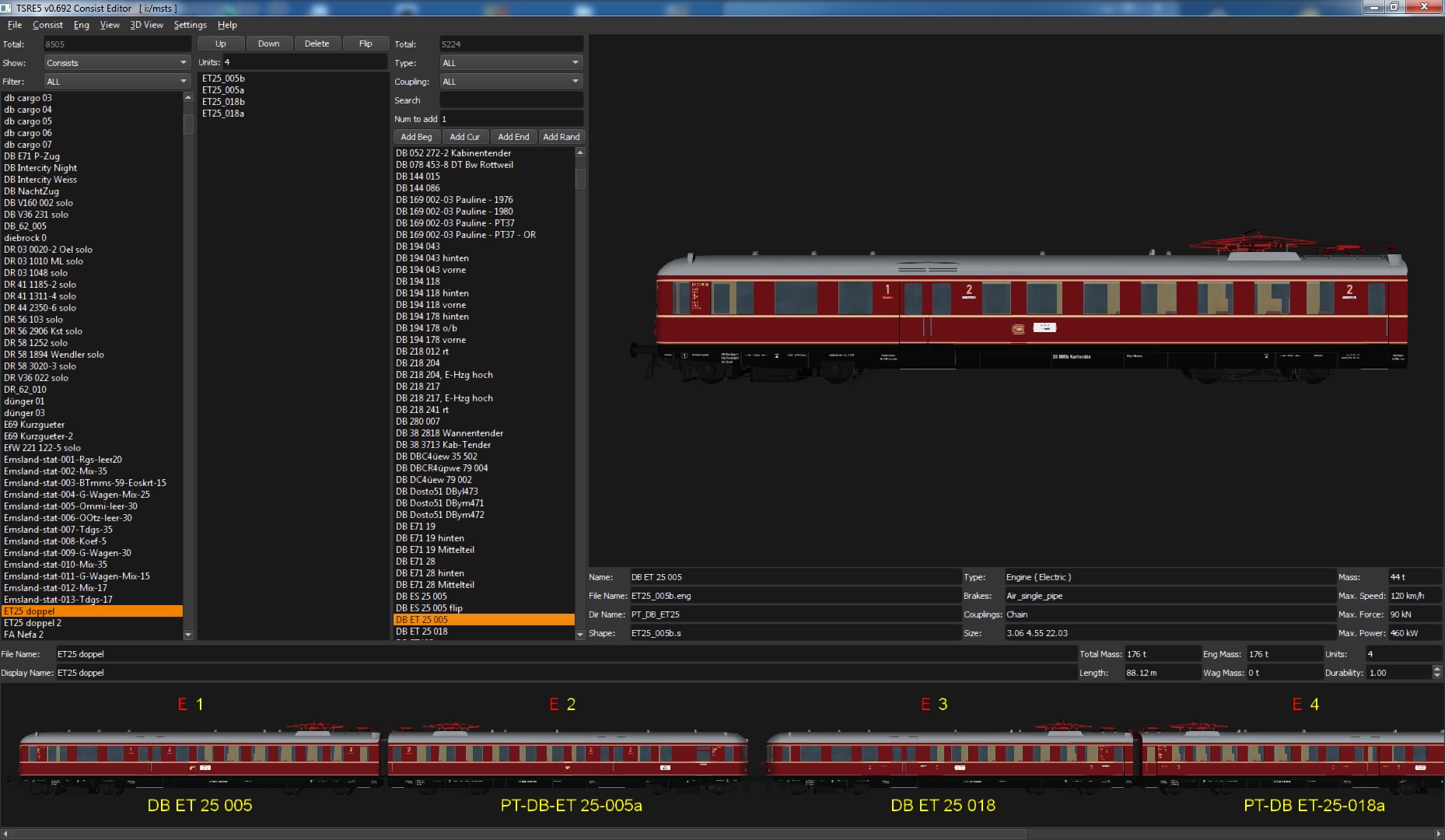1445x840 pixels.
Task: Open the 3D View menu
Action: (x=146, y=25)
